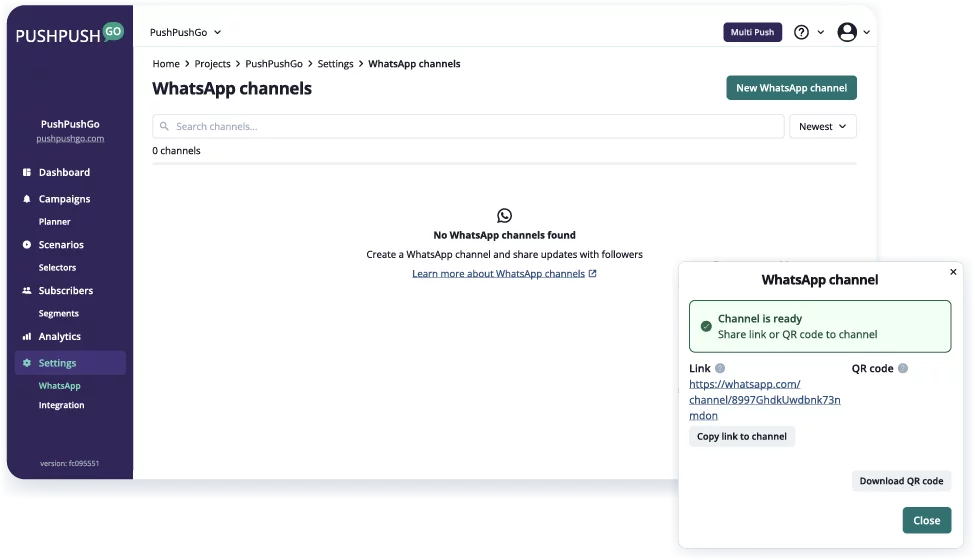Click the 'Channel is ready' heading

coord(760,319)
